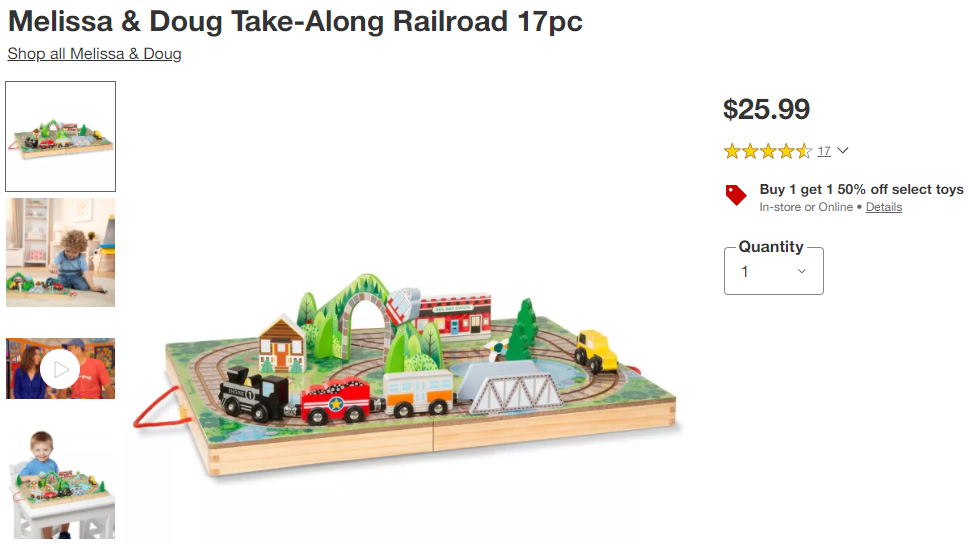Play the product video thumbnail

tap(60, 369)
